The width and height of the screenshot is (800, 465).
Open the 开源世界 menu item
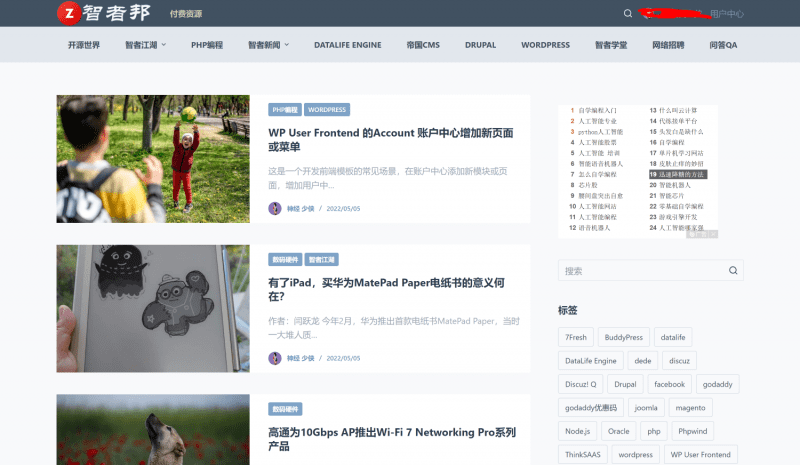84,45
